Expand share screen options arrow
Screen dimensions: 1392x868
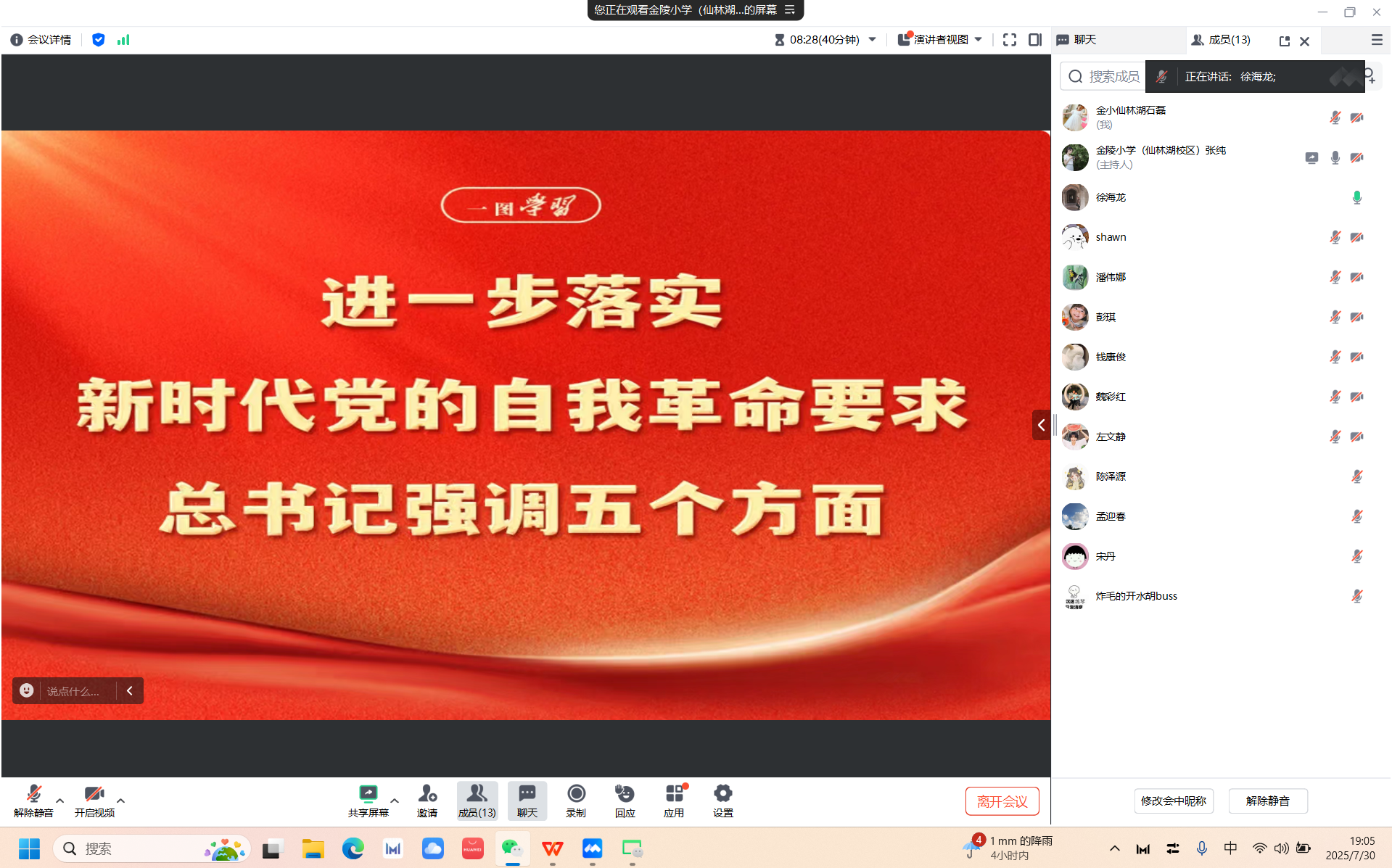point(395,801)
